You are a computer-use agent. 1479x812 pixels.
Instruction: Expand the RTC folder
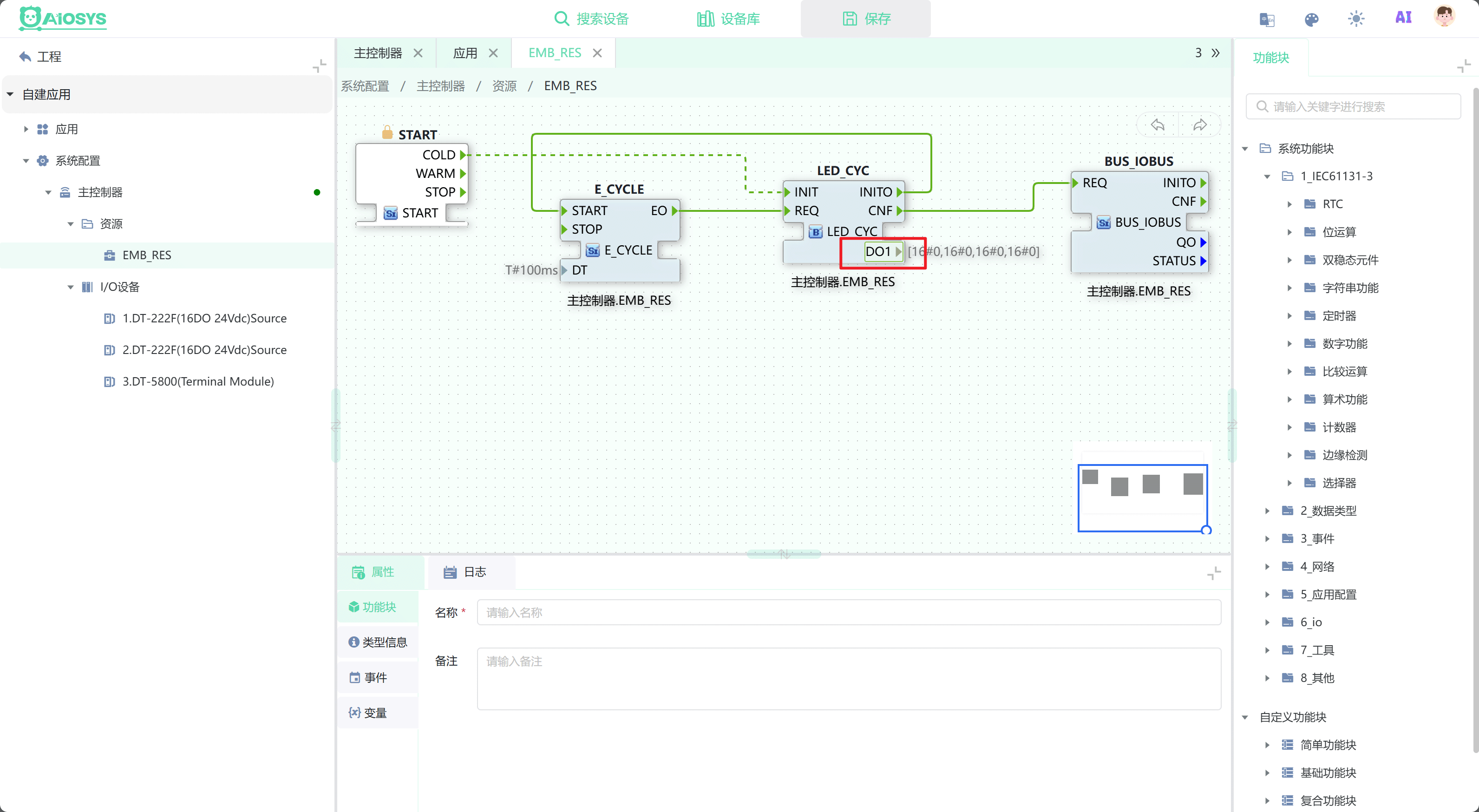[1289, 204]
